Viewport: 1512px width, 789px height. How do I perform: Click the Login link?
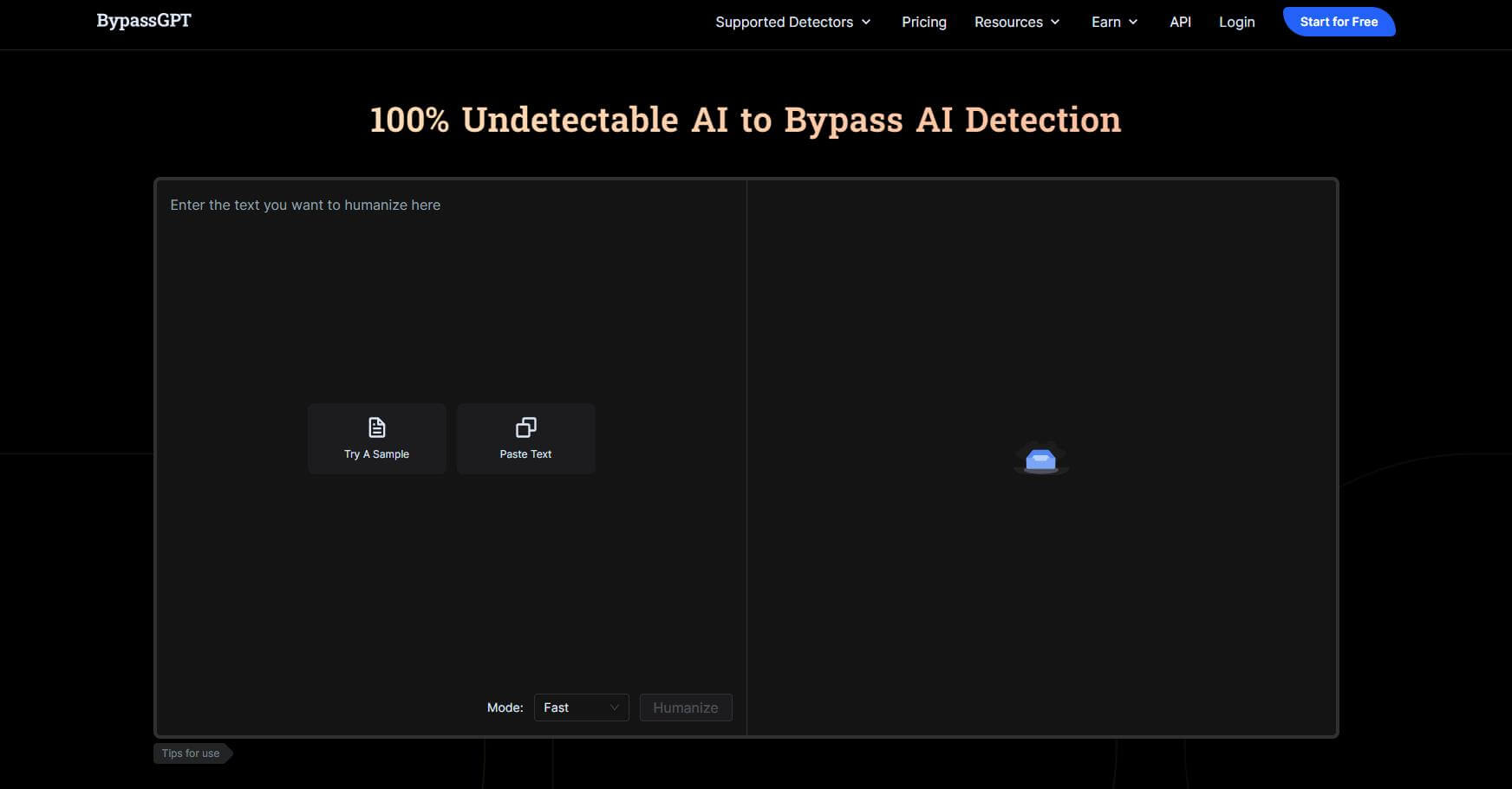(x=1236, y=22)
